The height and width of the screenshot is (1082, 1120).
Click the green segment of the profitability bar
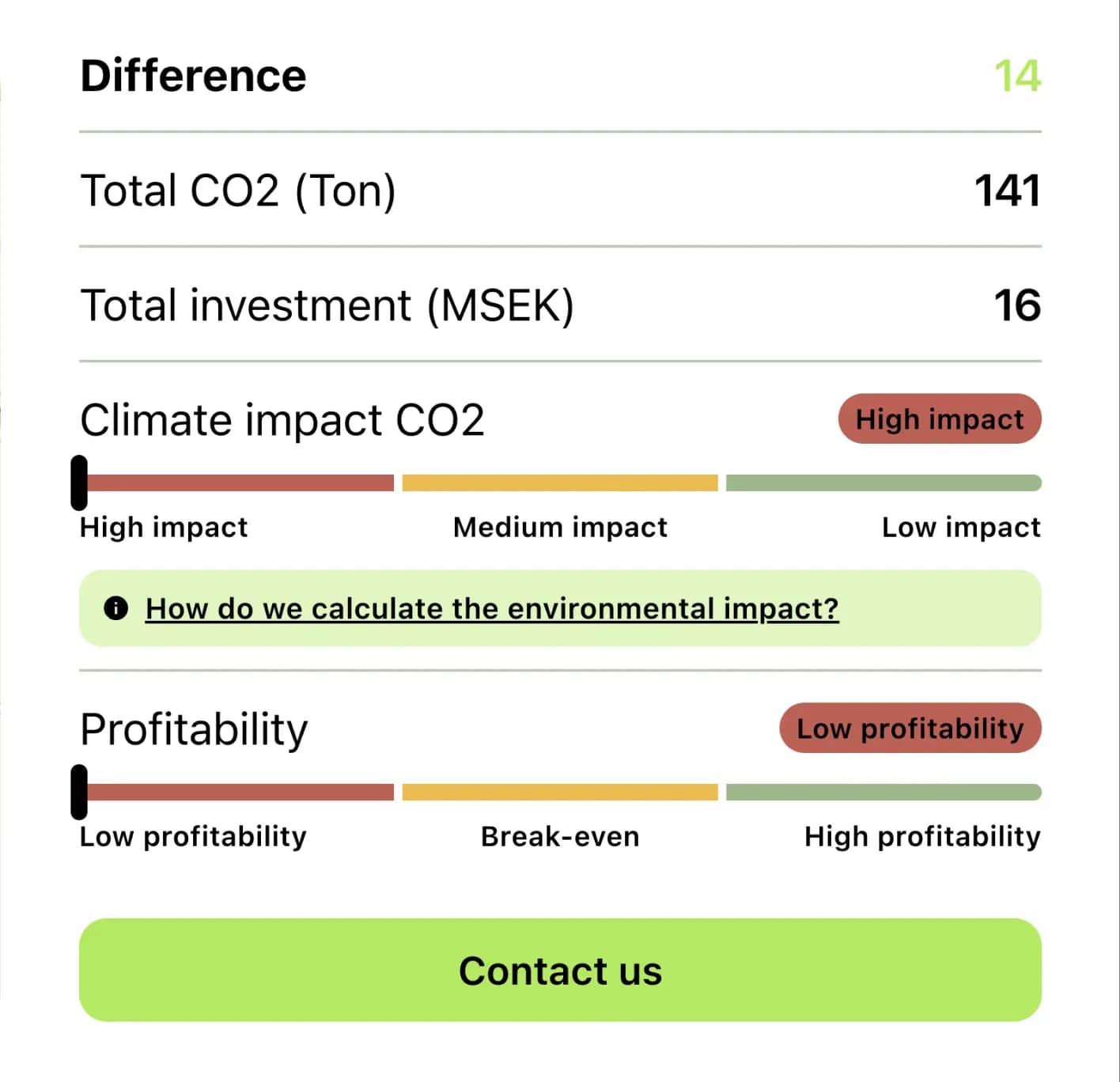883,793
